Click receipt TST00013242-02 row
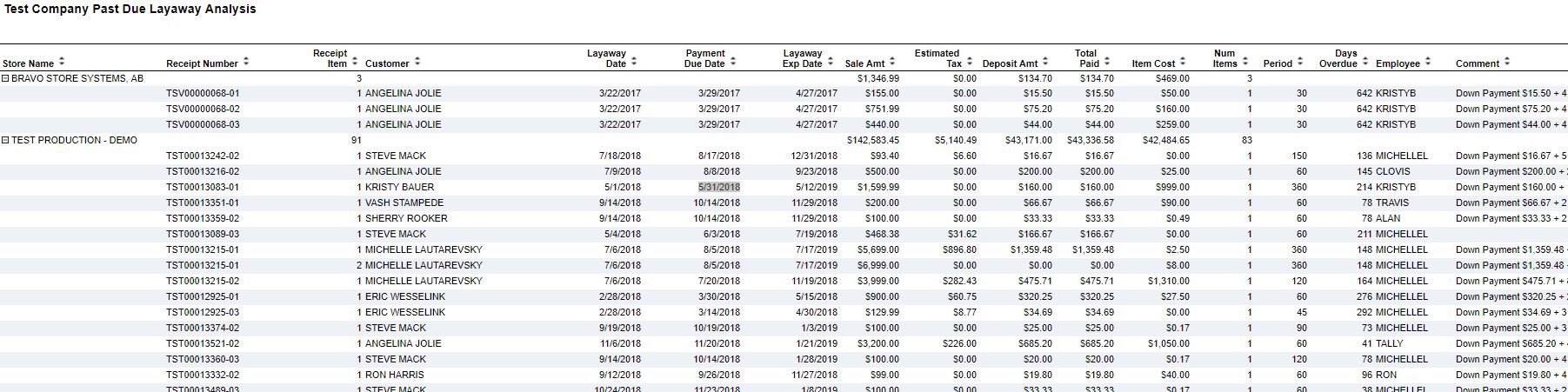 (x=203, y=156)
